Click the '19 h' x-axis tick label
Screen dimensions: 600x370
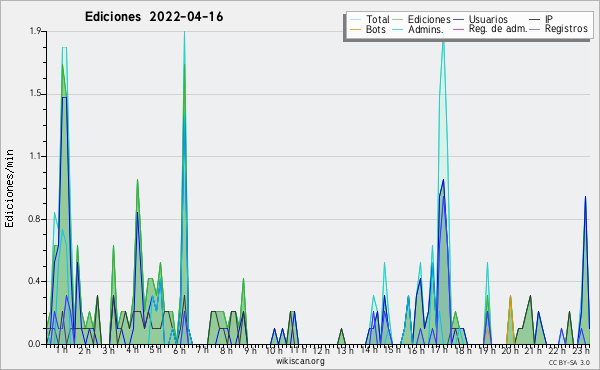pos(487,350)
